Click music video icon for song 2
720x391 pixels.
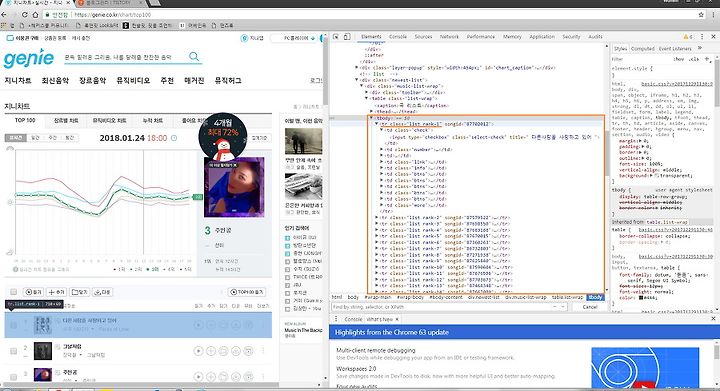pyautogui.click(x=248, y=351)
